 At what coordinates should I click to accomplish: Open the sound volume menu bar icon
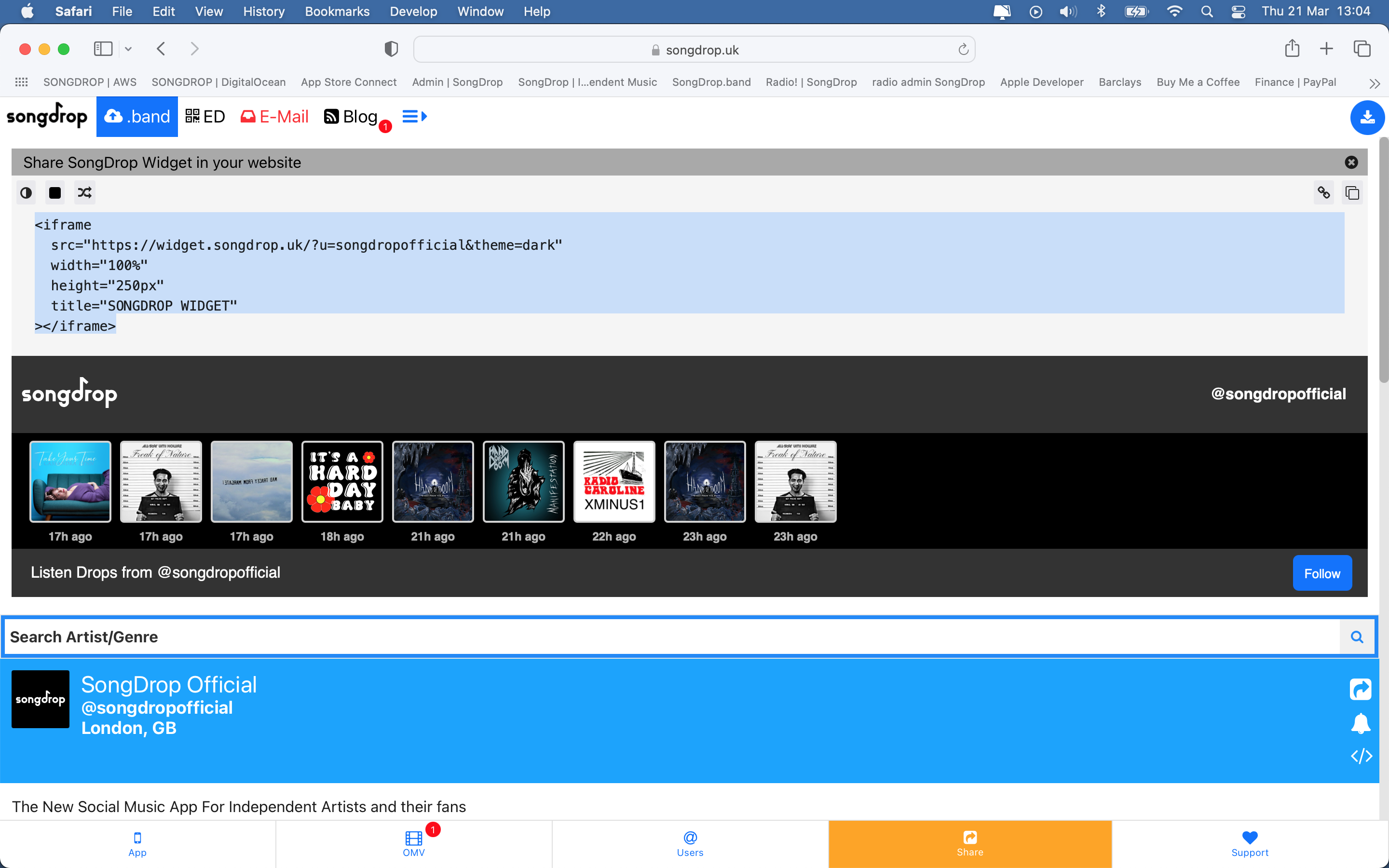coord(1068,12)
